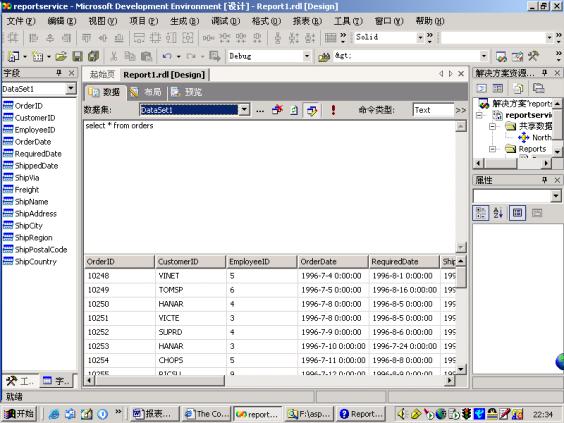Toggle the generic query designer icon
The width and height of the screenshot is (564, 423).
312,110
